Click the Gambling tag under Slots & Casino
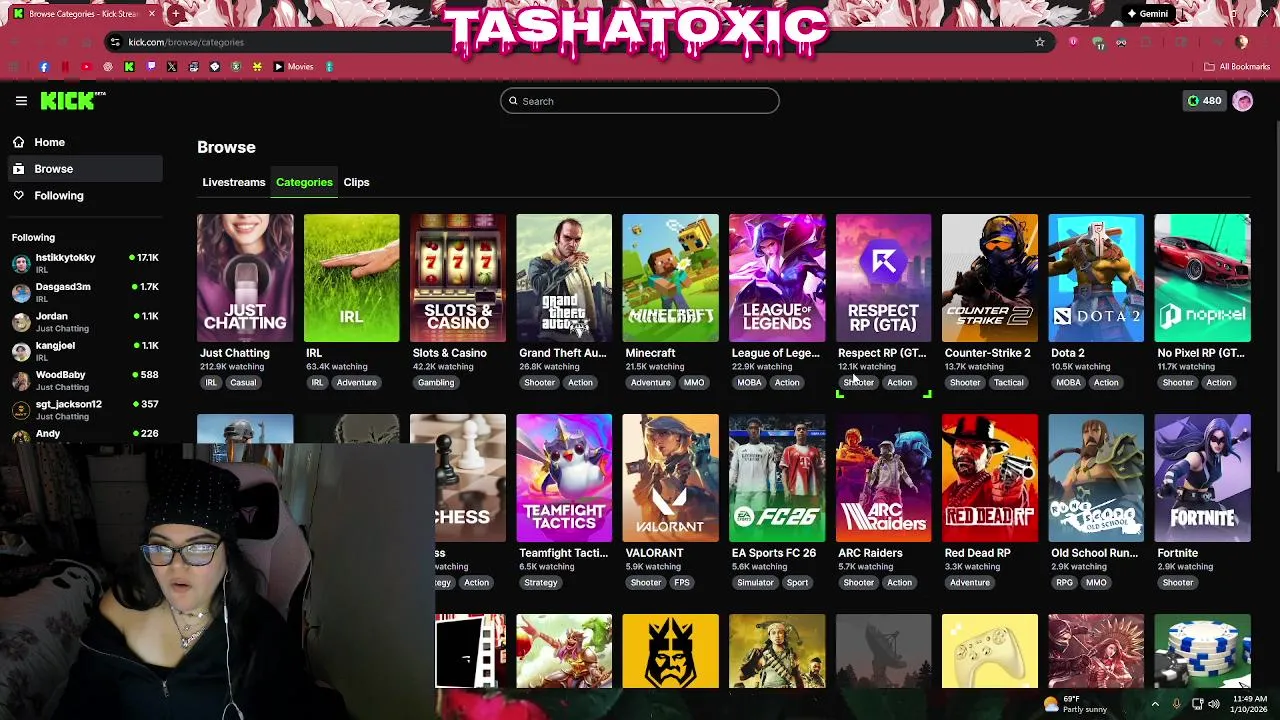This screenshot has height=720, width=1280. click(x=436, y=382)
